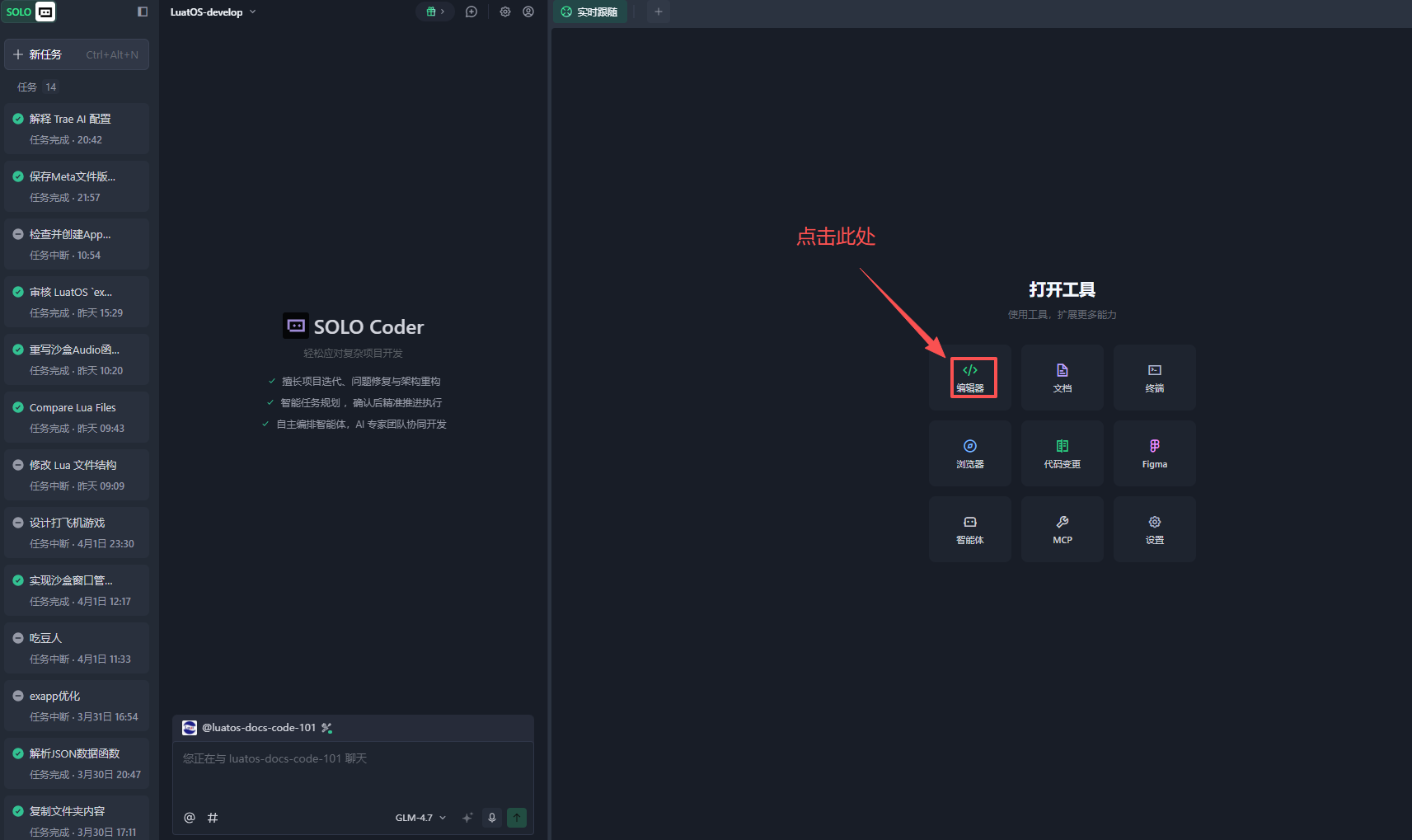Click the 自主编排智能体 feature line
1412x840 pixels.
(361, 425)
